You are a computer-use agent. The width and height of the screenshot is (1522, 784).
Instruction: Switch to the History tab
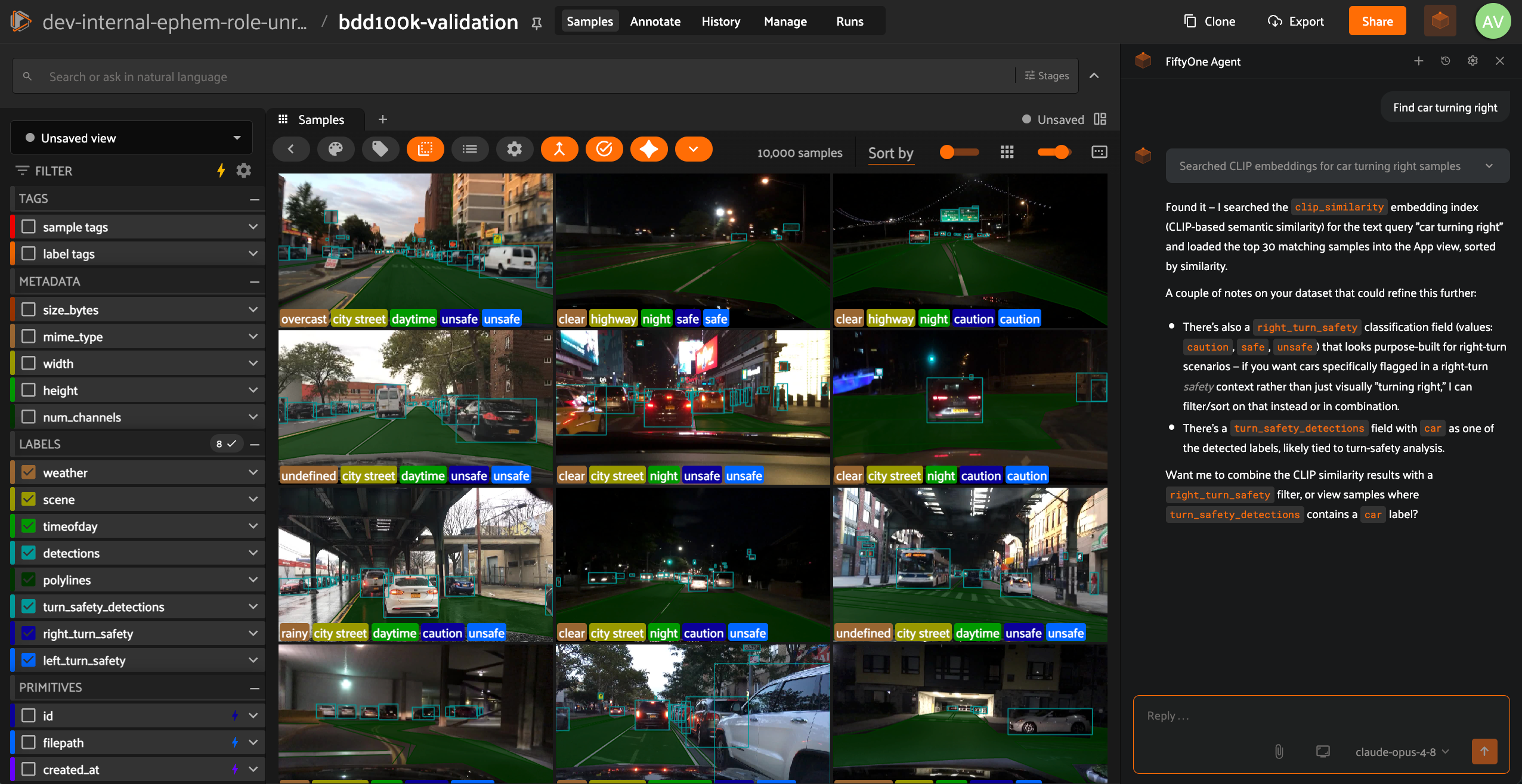[x=721, y=21]
